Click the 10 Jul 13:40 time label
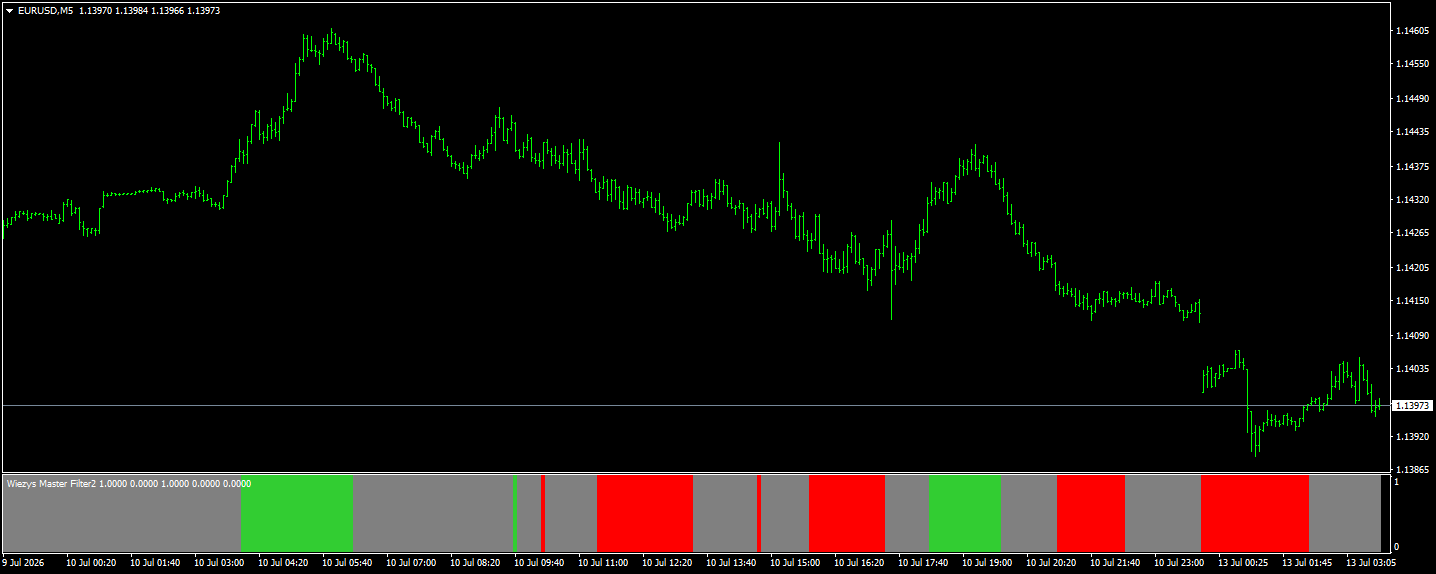 [731, 563]
